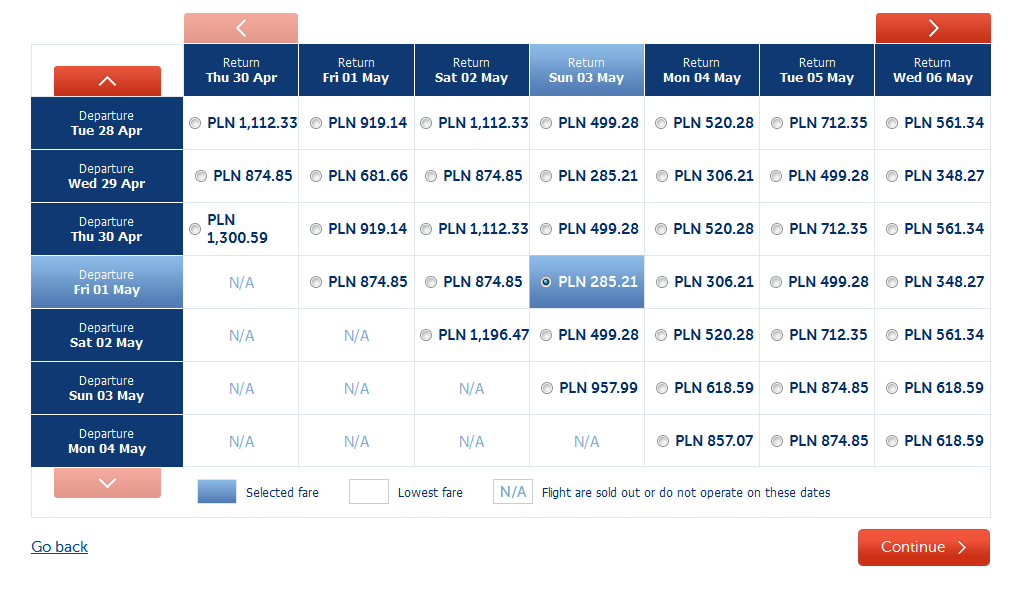
Task: Pick Fri 01 May to Tue 05 May fare
Action: click(x=776, y=282)
